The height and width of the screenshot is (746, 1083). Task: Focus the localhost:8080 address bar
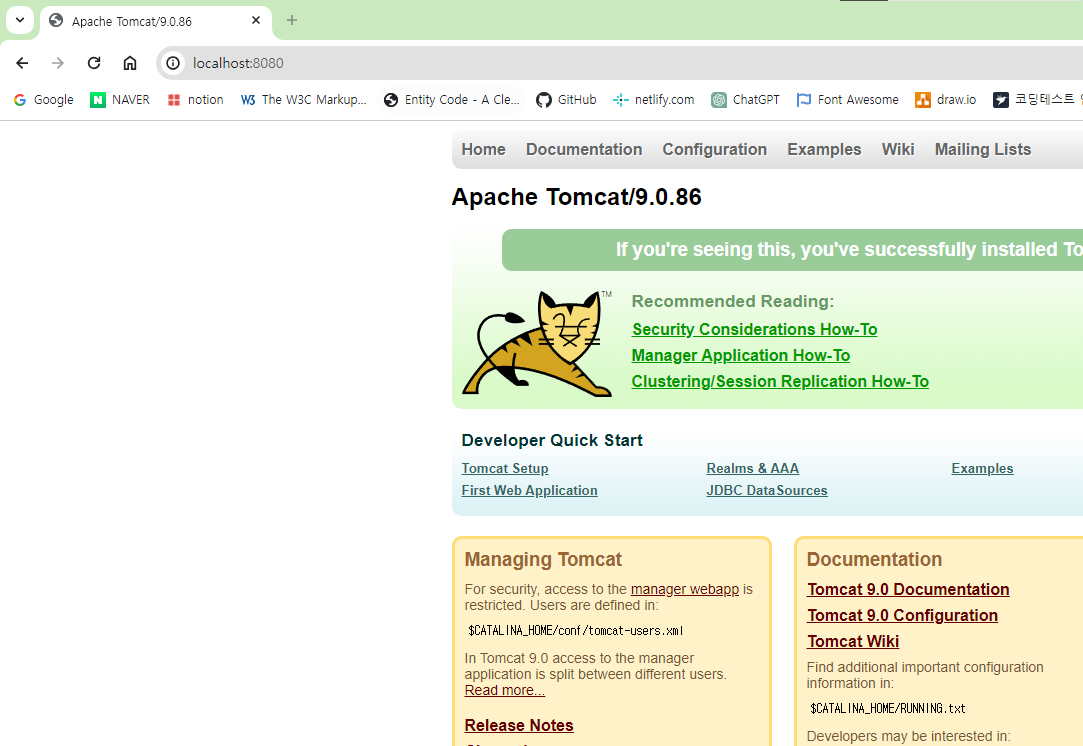pyautogui.click(x=620, y=64)
